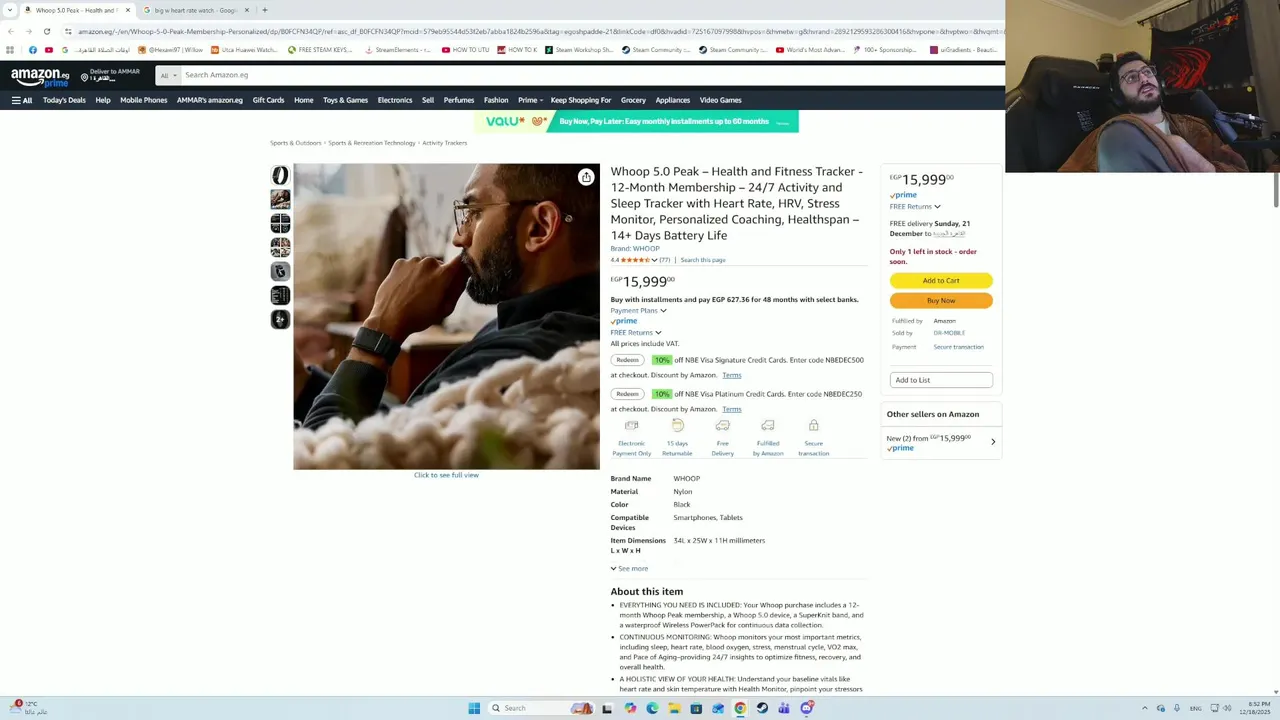
Task: Click the Microsoft Teams taskbar icon
Action: tap(784, 708)
